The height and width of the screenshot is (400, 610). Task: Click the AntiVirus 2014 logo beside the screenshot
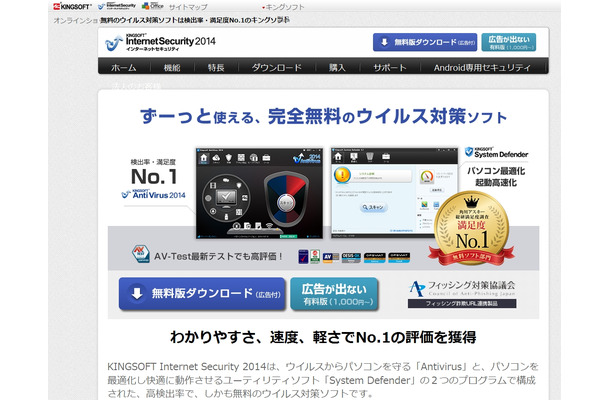[x=153, y=194]
